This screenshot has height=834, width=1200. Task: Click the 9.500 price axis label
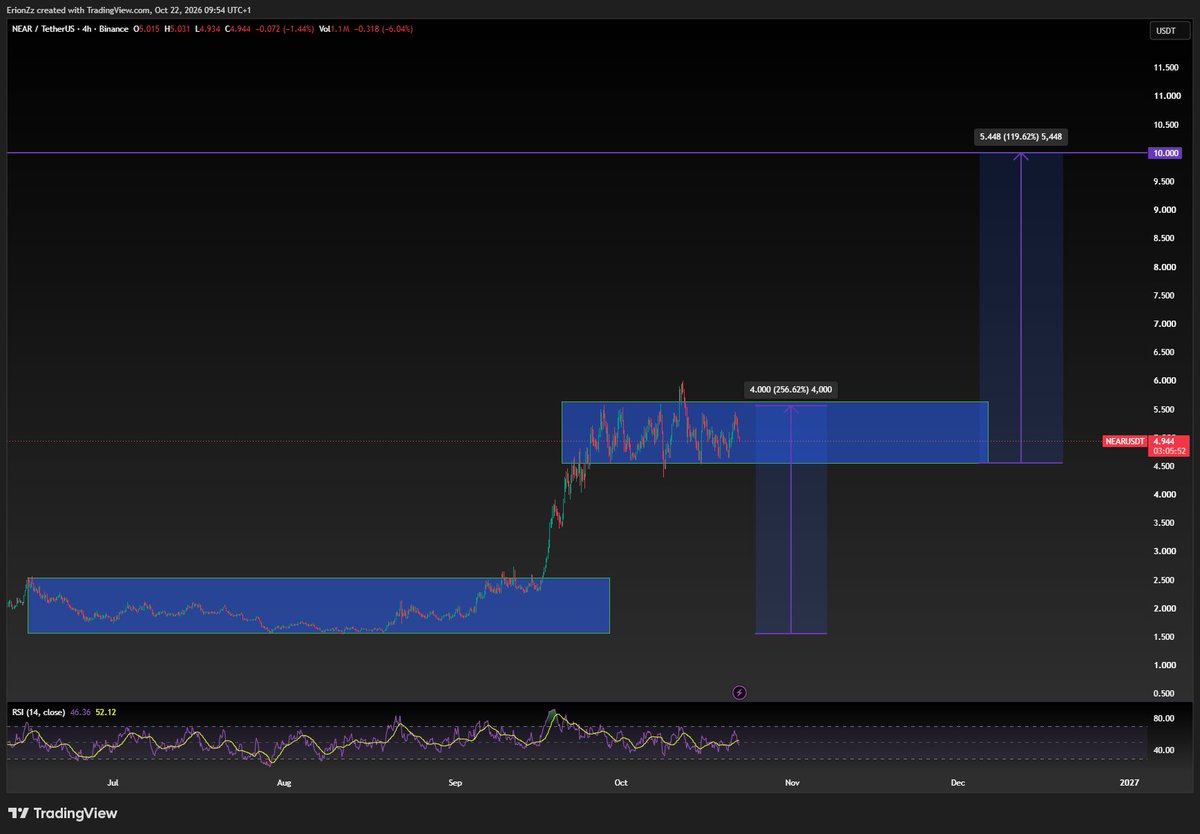coord(1166,182)
